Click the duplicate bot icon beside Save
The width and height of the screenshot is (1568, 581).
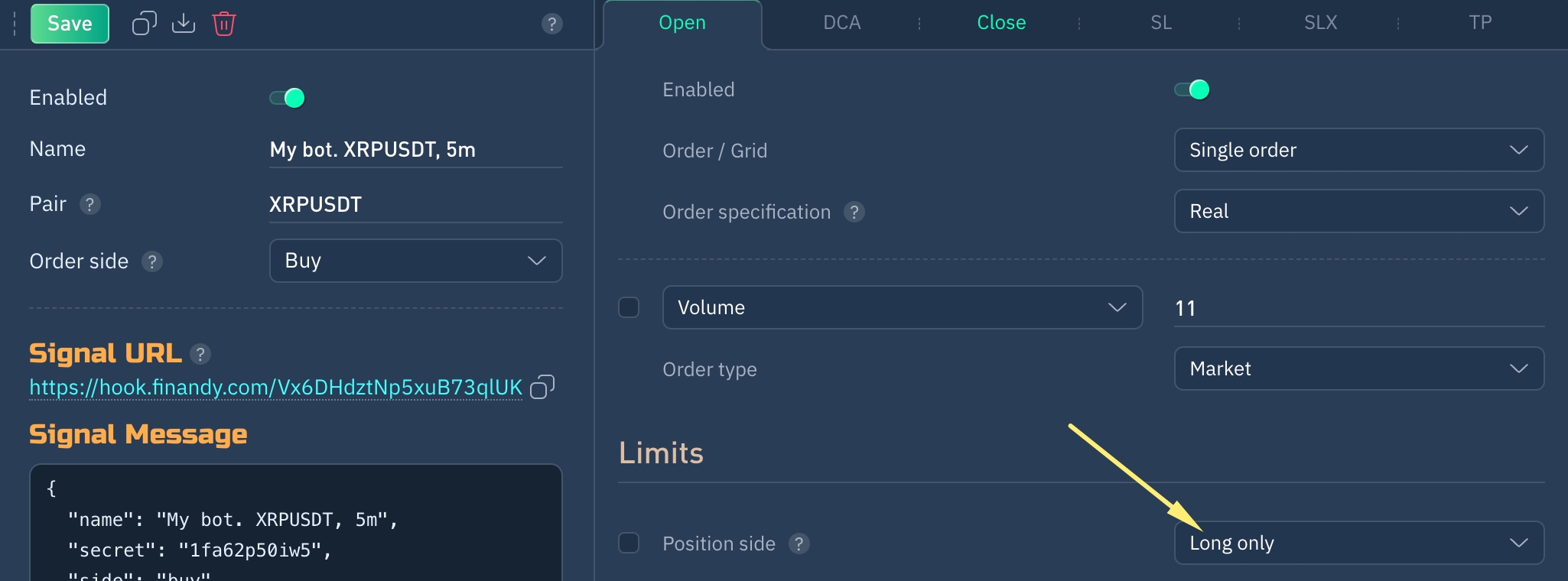point(144,24)
